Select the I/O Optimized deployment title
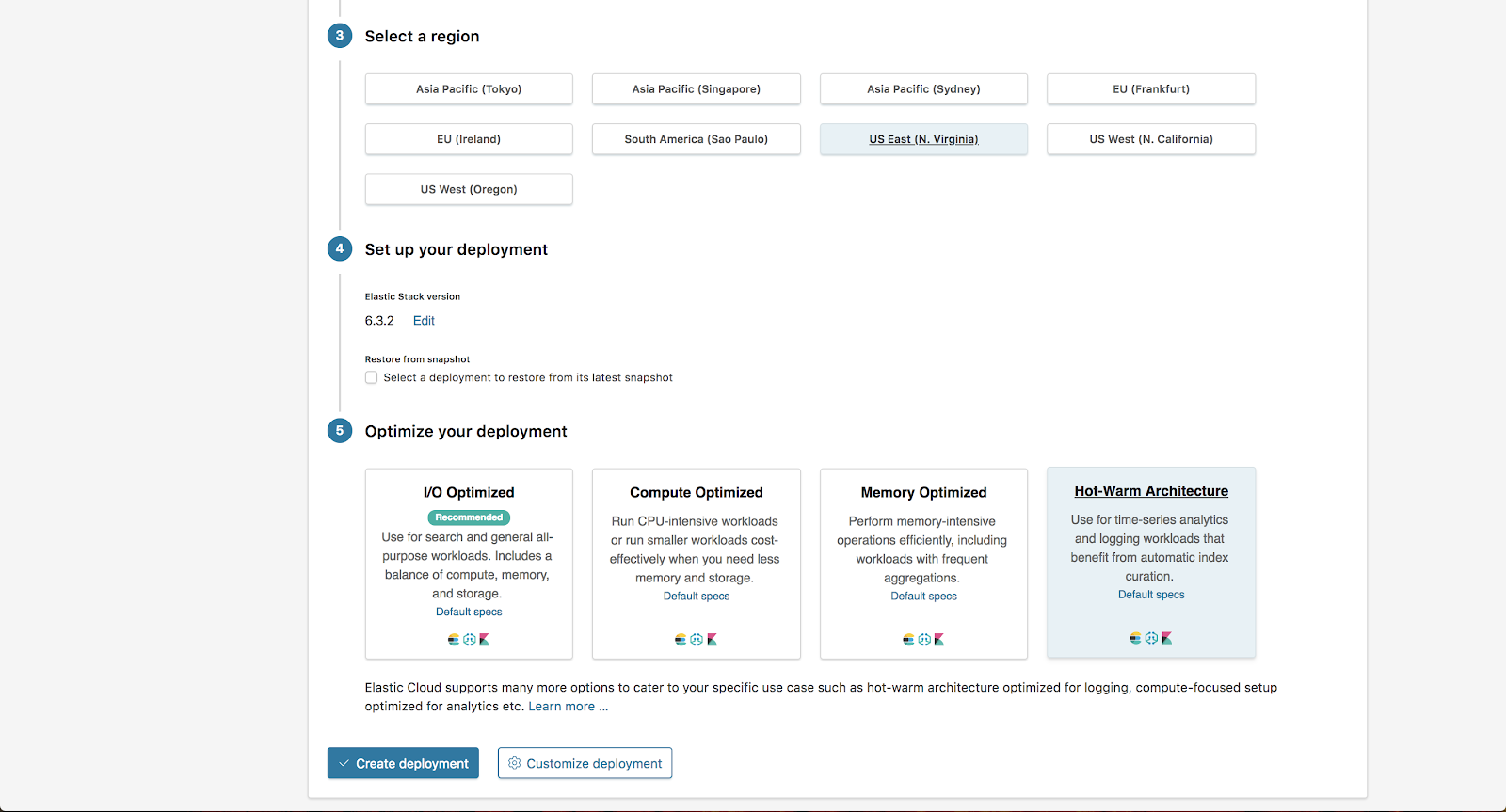Screen dimensions: 1506x812 tap(469, 492)
